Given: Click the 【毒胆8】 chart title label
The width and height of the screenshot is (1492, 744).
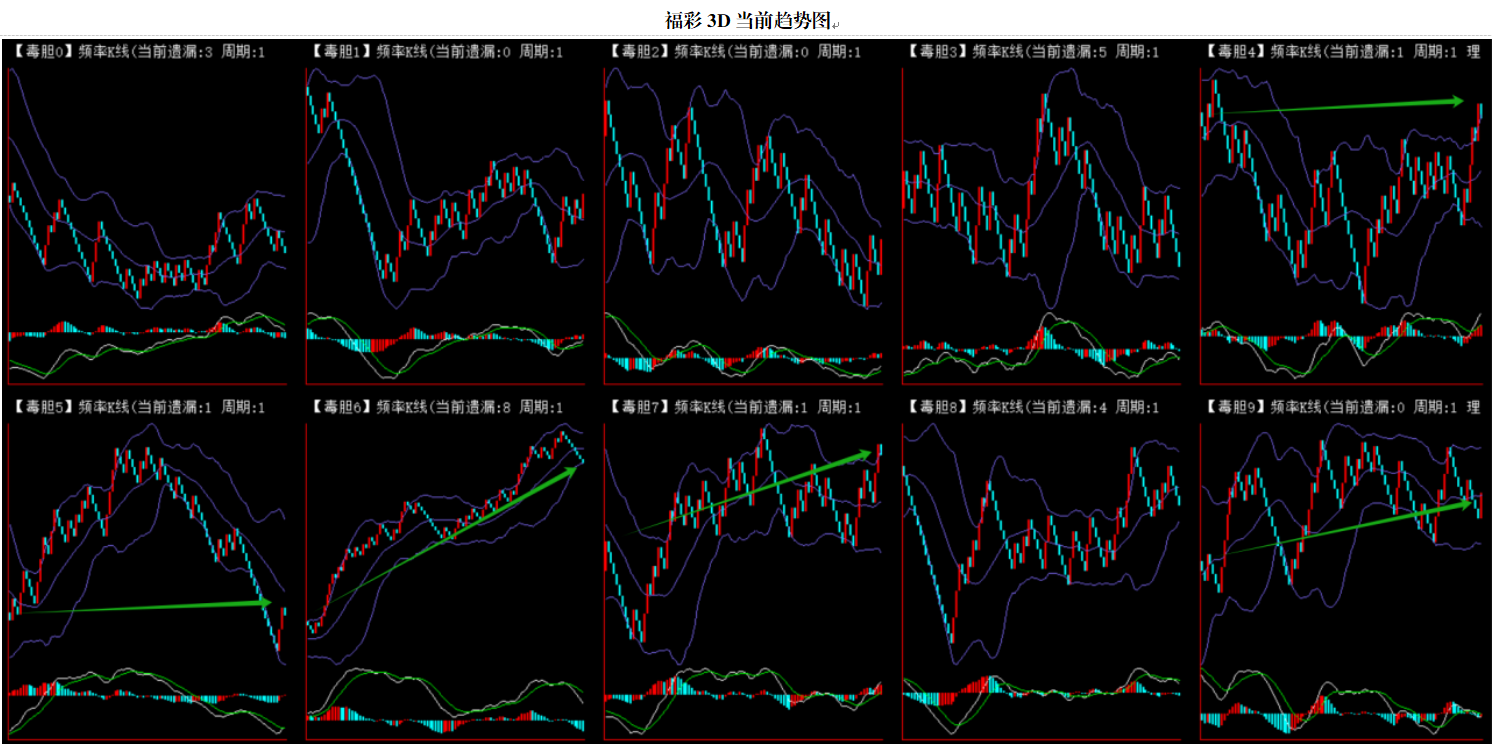Looking at the screenshot, I should pyautogui.click(x=933, y=407).
